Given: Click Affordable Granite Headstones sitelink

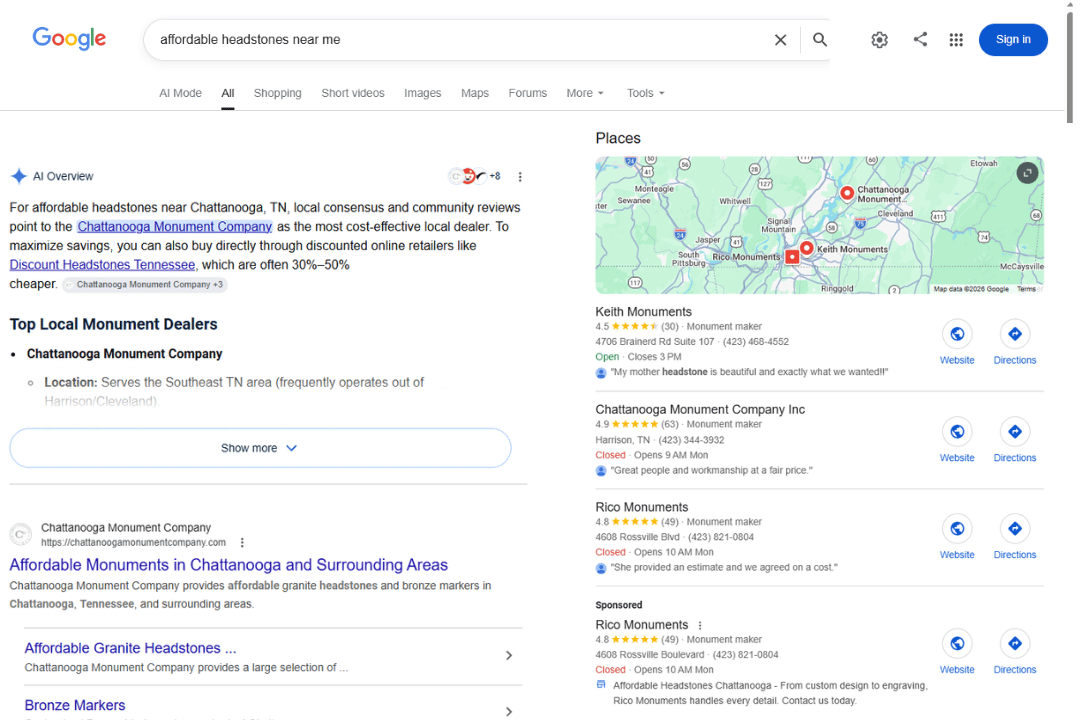Looking at the screenshot, I should point(130,648).
